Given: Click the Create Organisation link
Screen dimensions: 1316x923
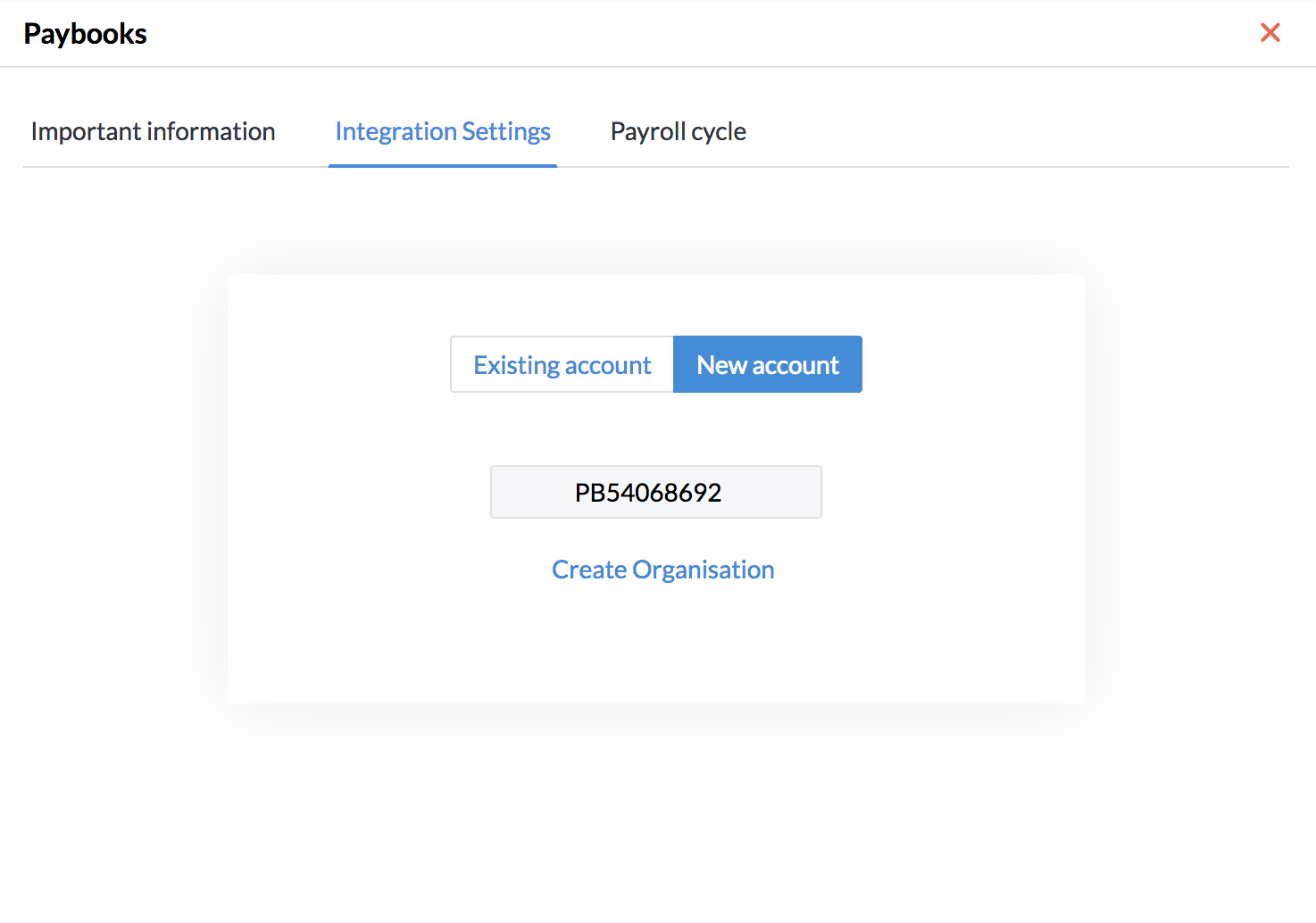Looking at the screenshot, I should [662, 570].
